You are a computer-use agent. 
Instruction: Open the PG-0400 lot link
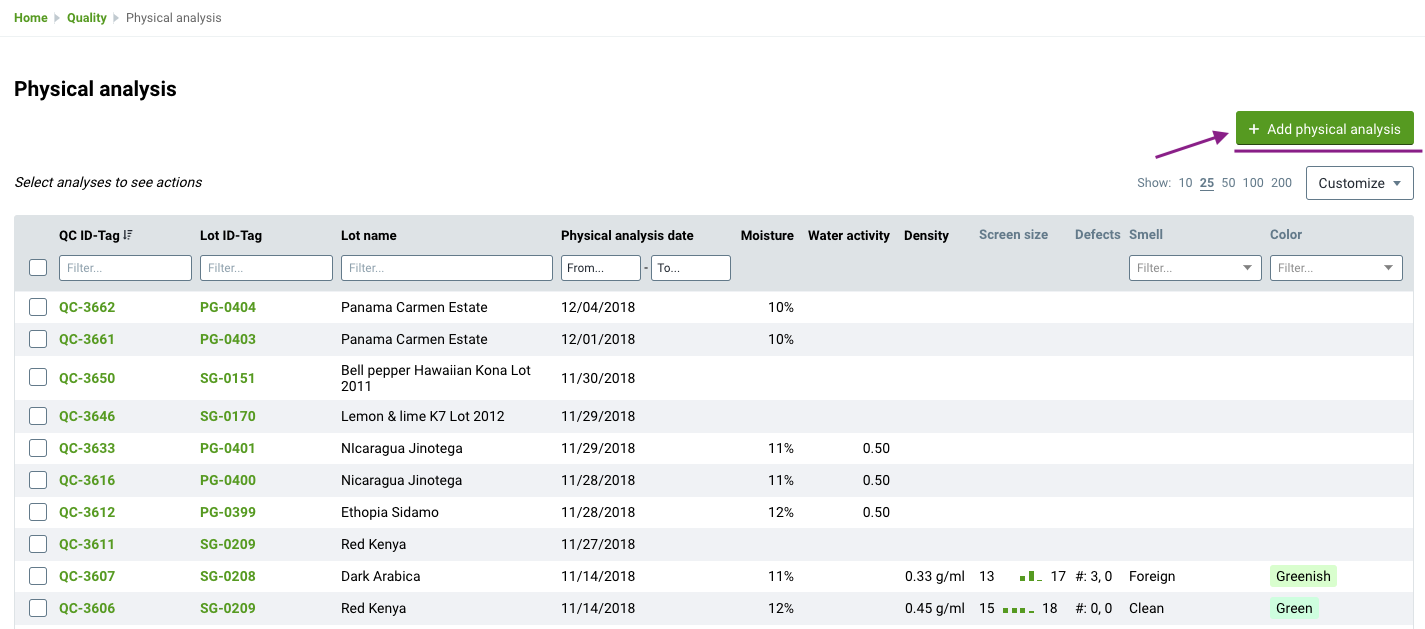(228, 480)
